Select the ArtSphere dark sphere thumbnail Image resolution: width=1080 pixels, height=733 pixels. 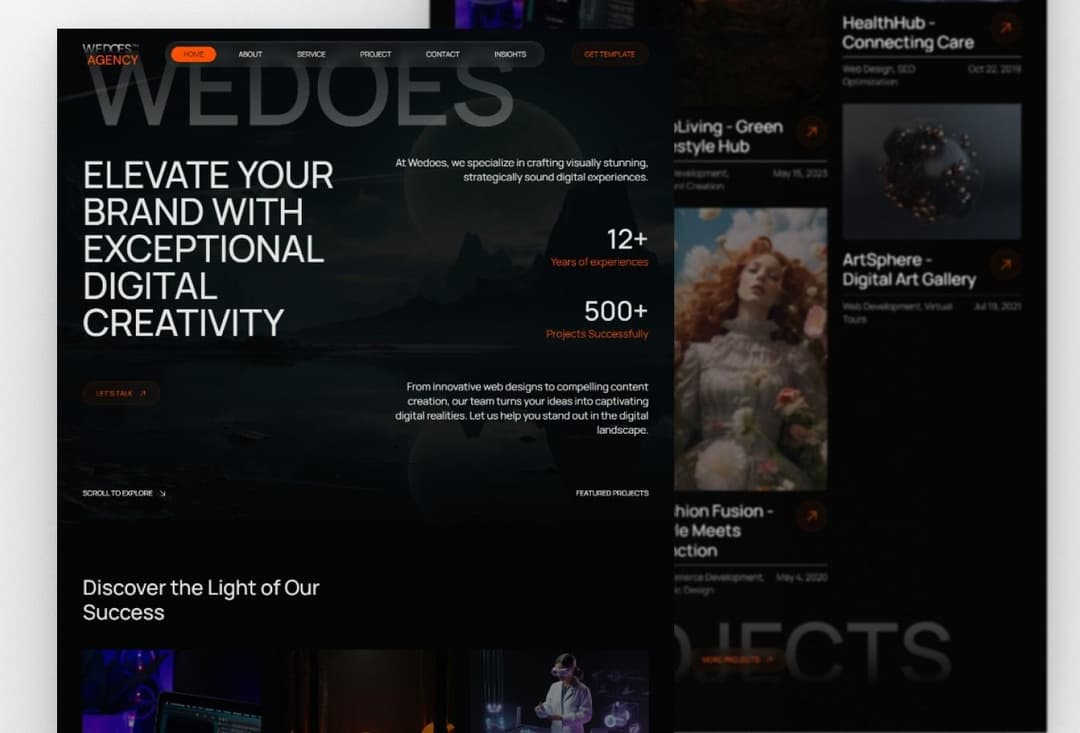click(x=931, y=171)
